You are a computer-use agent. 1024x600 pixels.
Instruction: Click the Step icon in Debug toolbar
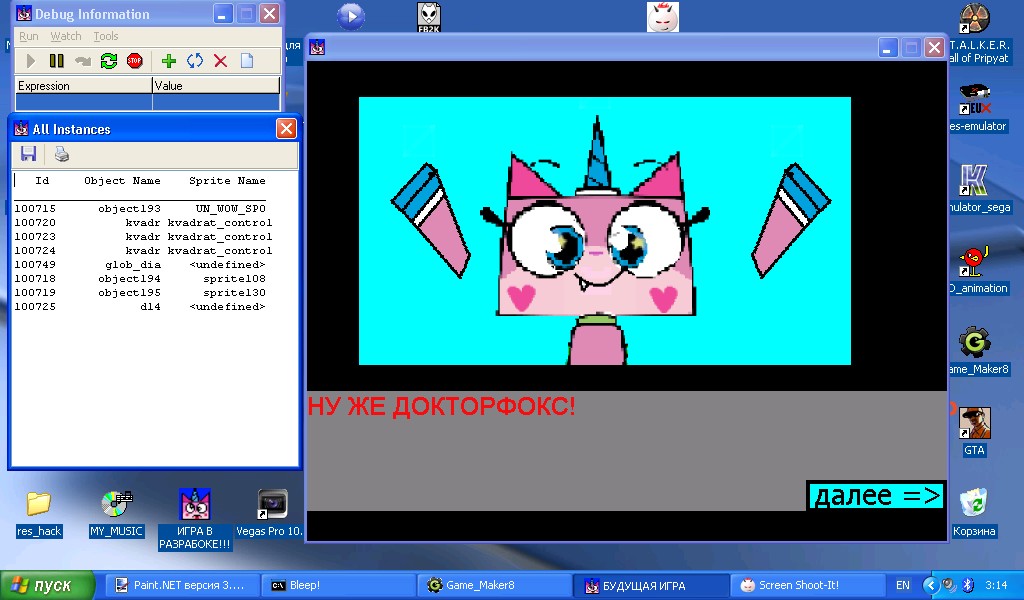coord(83,61)
